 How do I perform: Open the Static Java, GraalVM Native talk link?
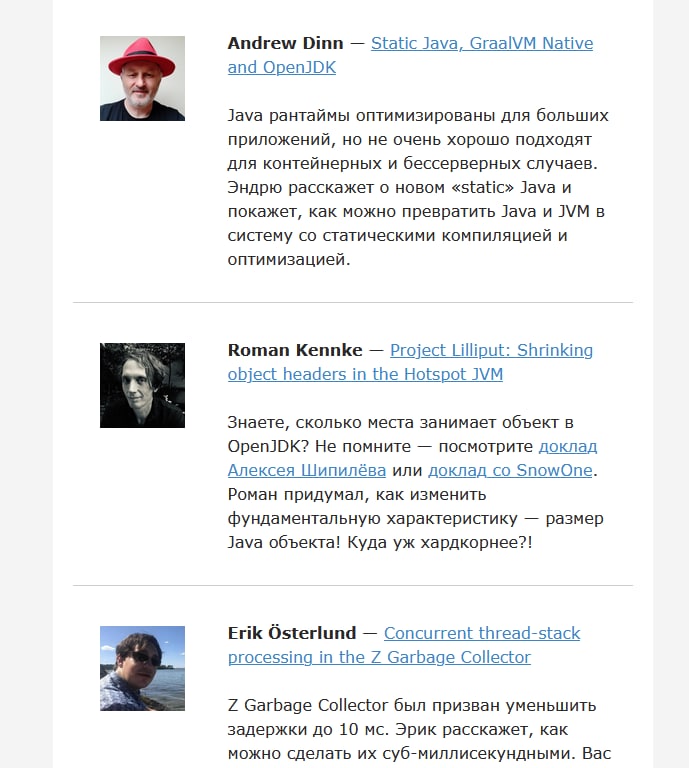point(410,55)
